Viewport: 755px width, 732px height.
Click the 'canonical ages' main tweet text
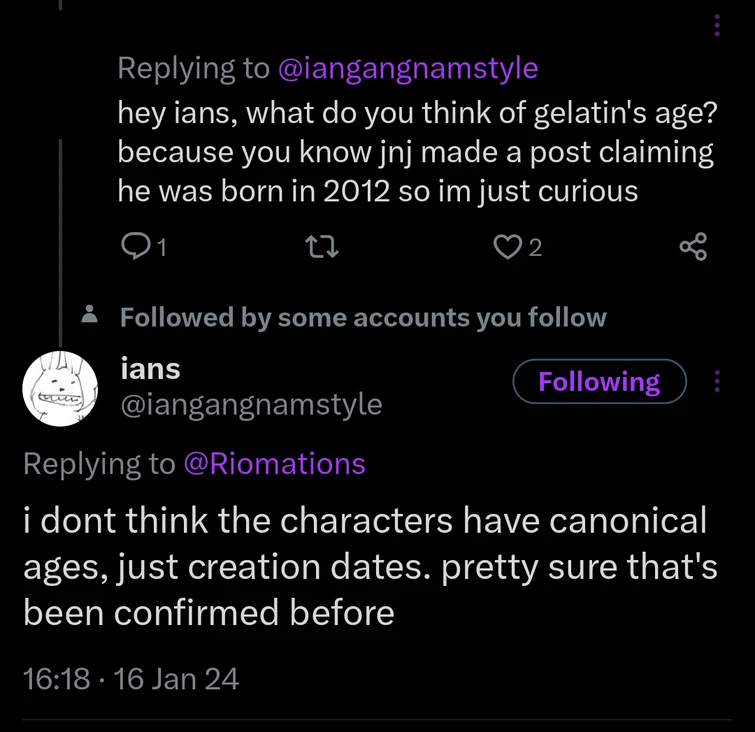click(x=370, y=566)
